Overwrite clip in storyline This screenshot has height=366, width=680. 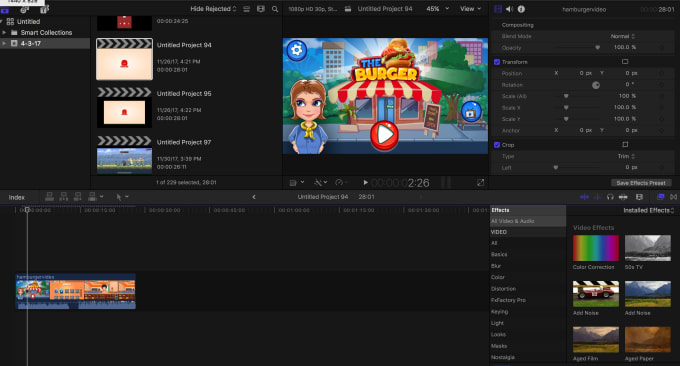[92, 197]
